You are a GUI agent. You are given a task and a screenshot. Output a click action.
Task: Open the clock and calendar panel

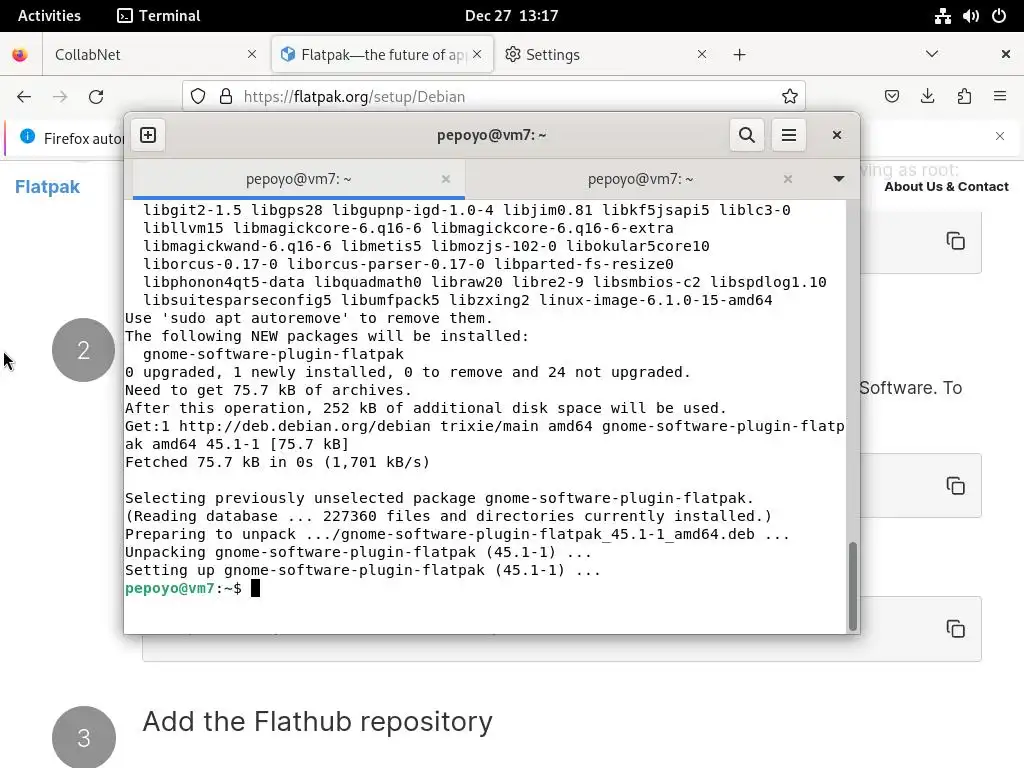(511, 16)
